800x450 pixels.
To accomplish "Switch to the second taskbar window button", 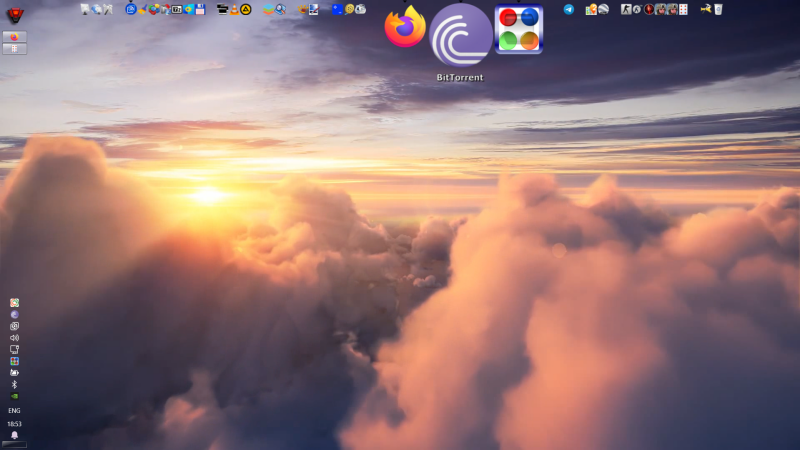I will [x=14, y=48].
